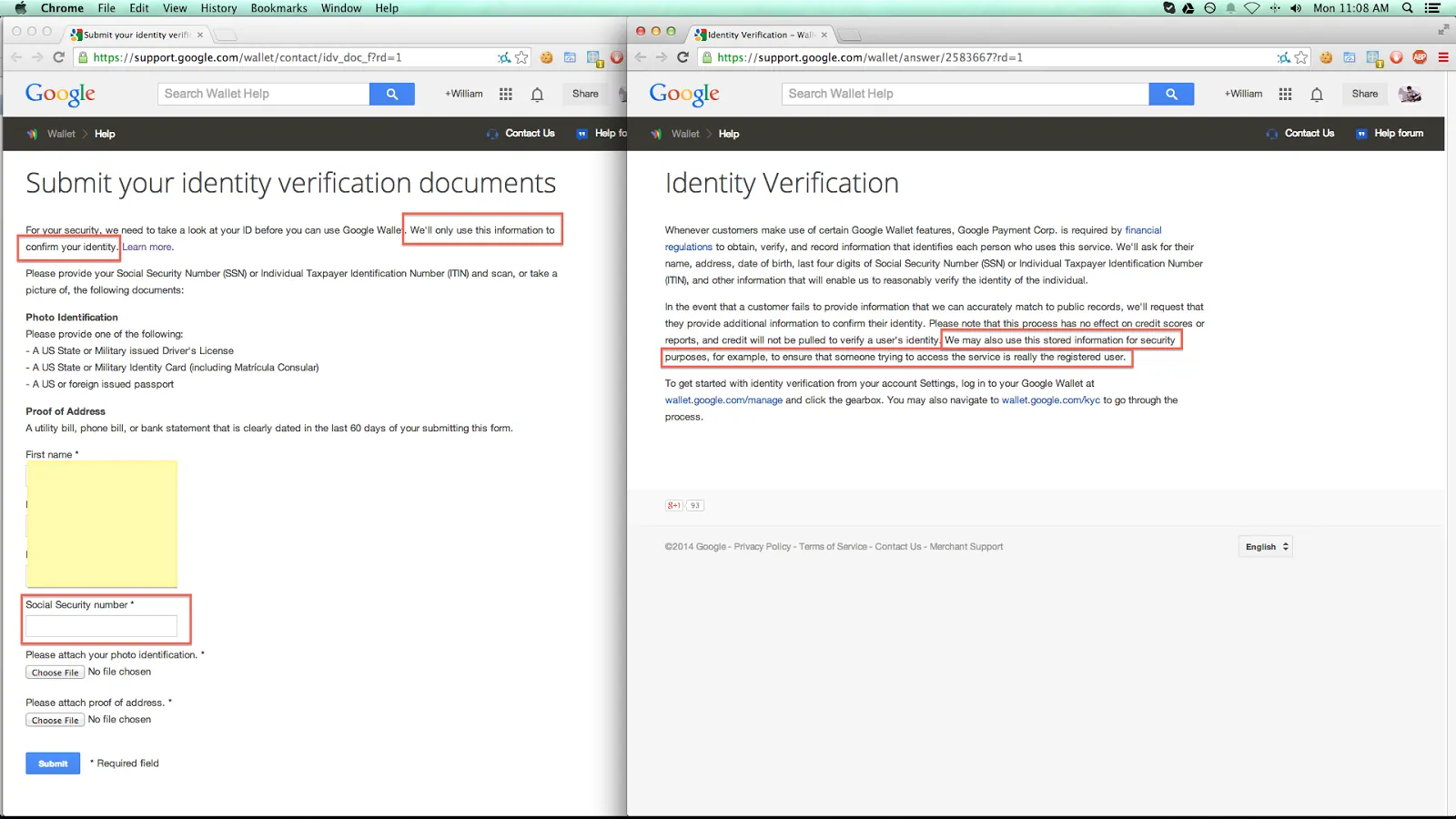Viewport: 1456px width, 819px height.
Task: Click the red download extension icon in the right window
Action: (1397, 57)
